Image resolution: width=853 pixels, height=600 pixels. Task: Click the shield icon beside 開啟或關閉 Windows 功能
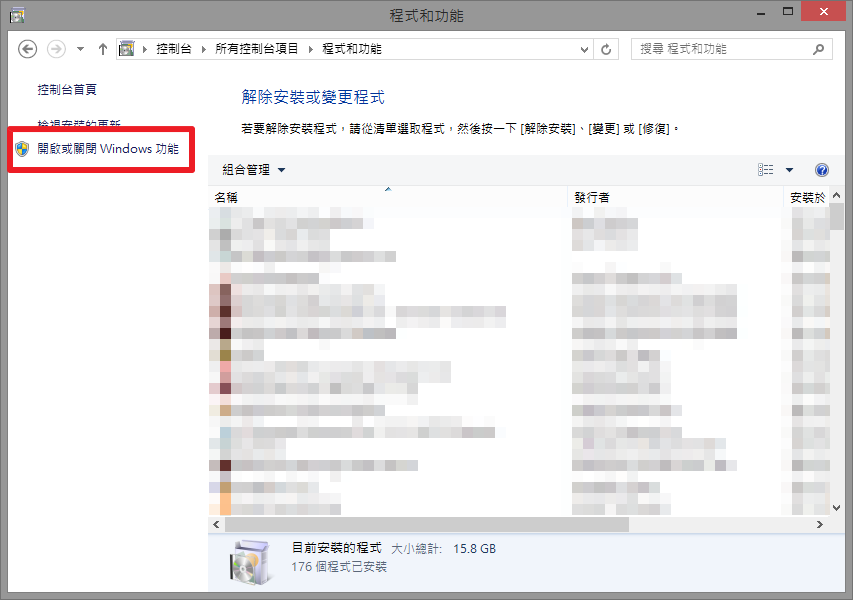tap(22, 149)
